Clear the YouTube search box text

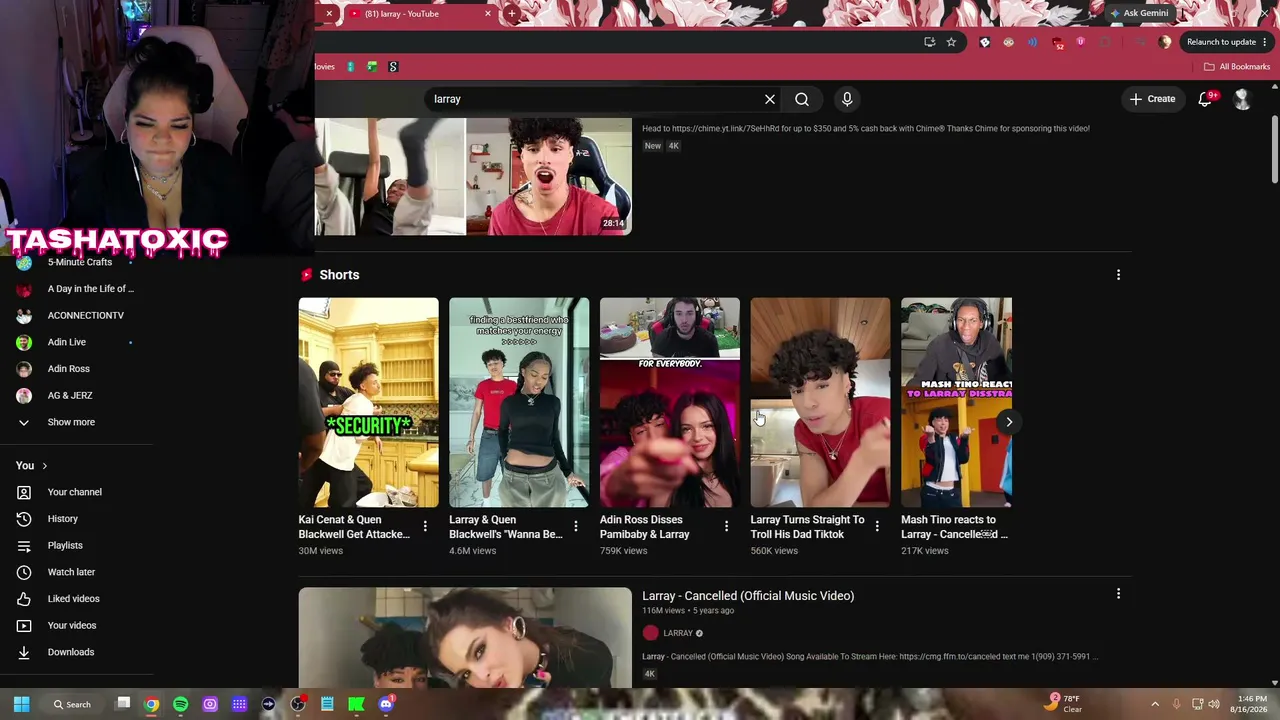pos(770,99)
